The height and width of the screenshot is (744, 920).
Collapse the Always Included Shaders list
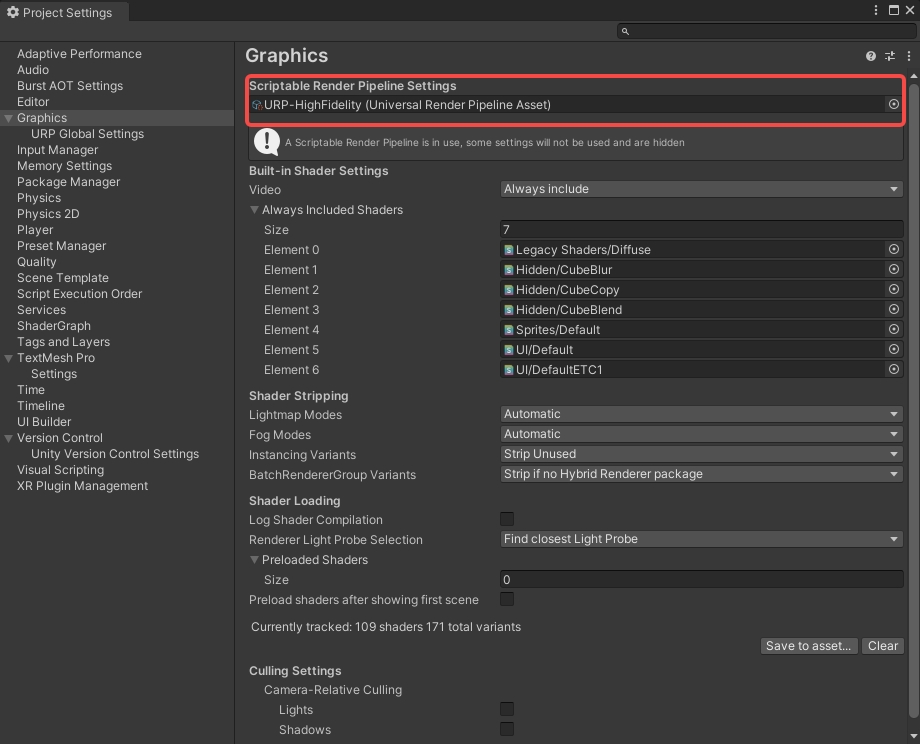(x=255, y=210)
